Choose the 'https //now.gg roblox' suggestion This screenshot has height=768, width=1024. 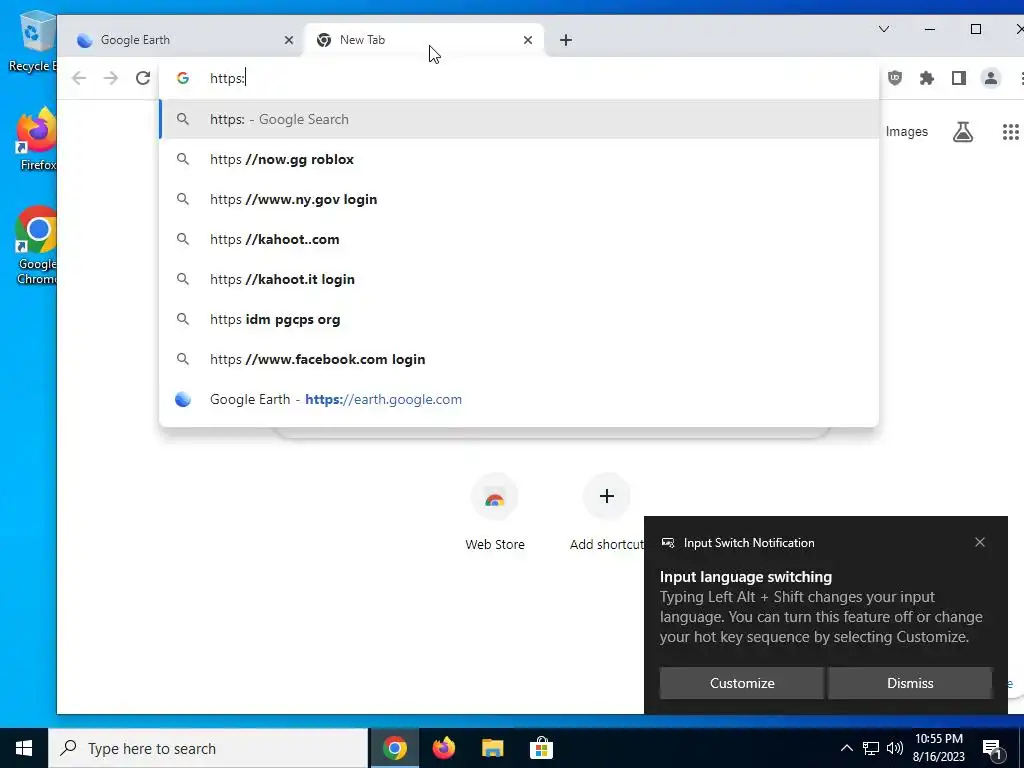click(x=519, y=159)
